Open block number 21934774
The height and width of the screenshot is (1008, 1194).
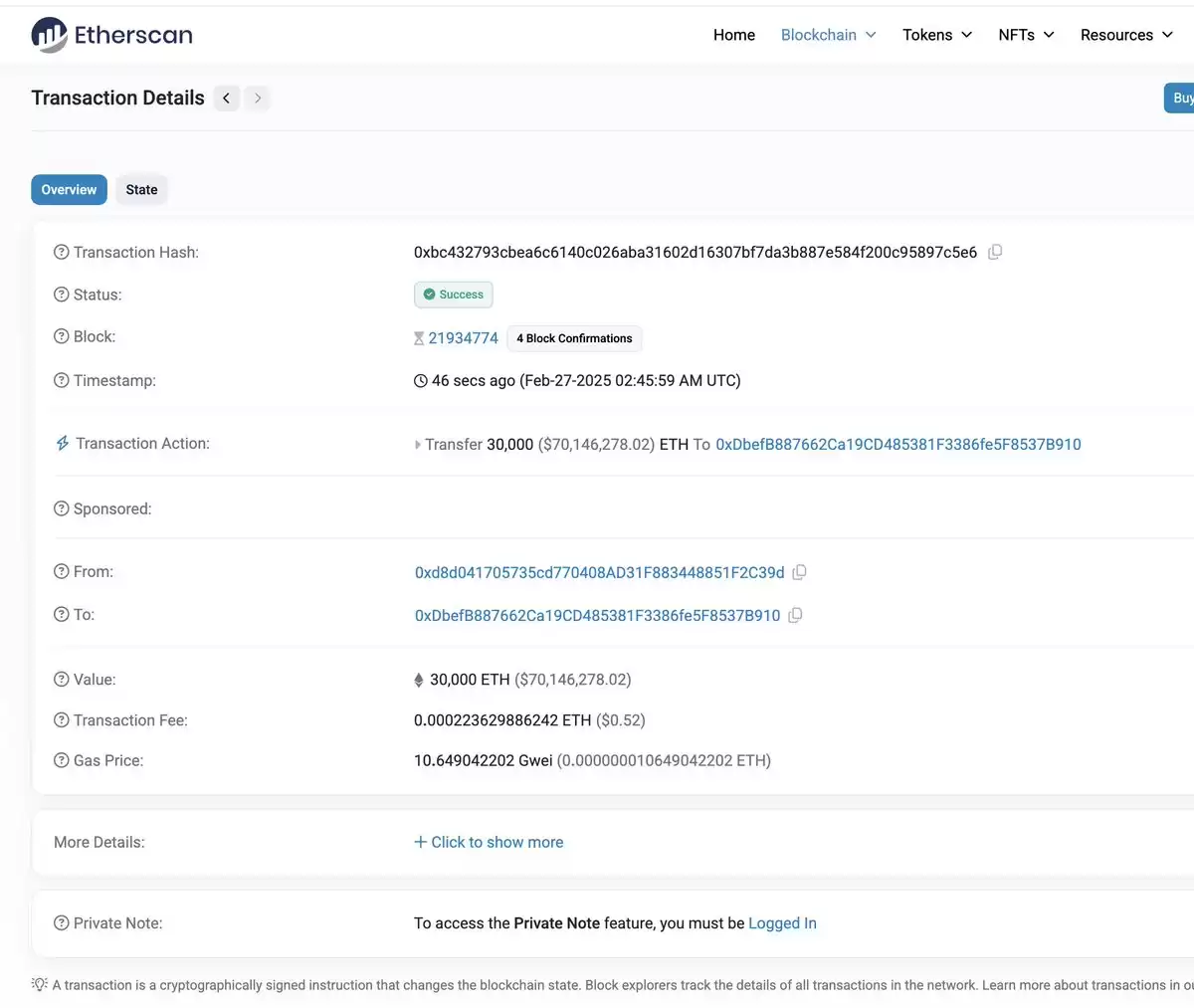[x=464, y=338]
